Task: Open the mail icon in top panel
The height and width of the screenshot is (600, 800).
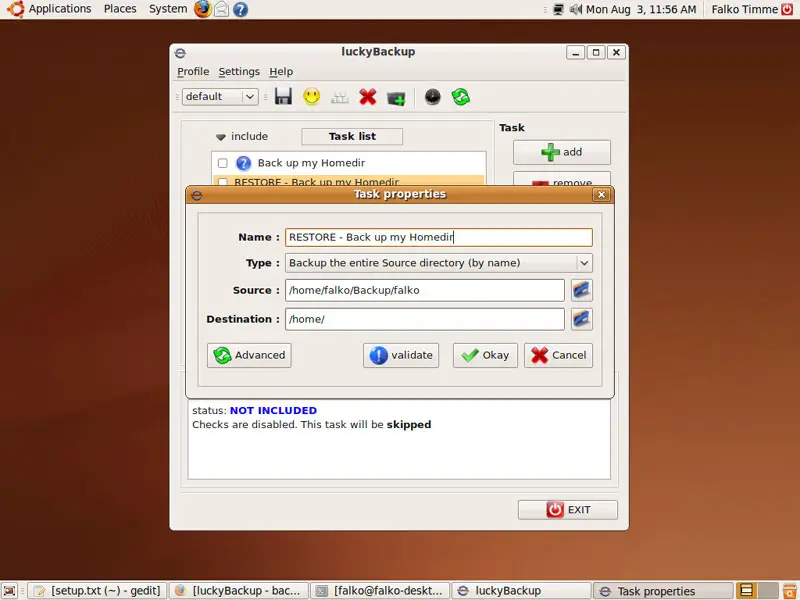Action: (221, 9)
